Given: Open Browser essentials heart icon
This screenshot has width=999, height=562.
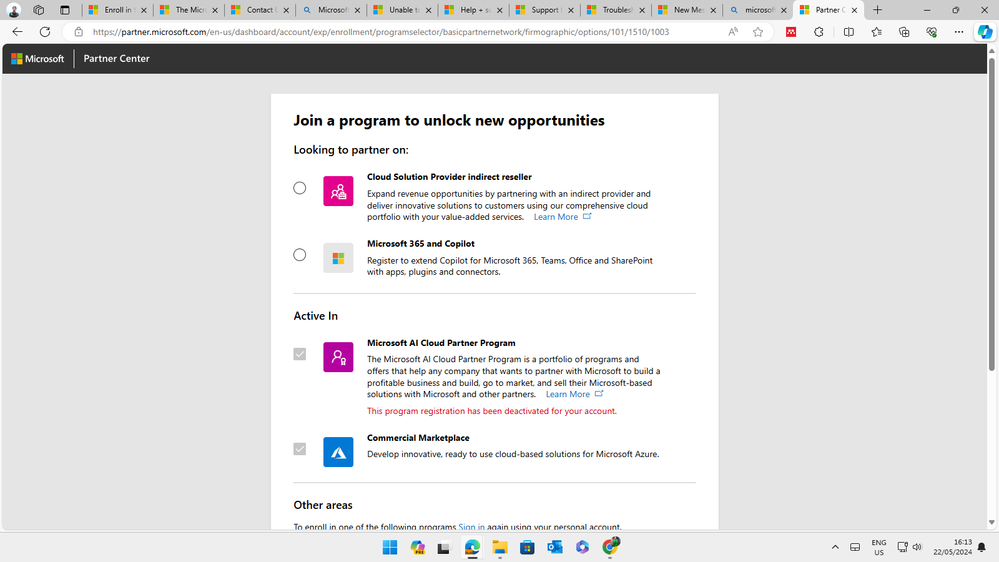Looking at the screenshot, I should (x=931, y=32).
